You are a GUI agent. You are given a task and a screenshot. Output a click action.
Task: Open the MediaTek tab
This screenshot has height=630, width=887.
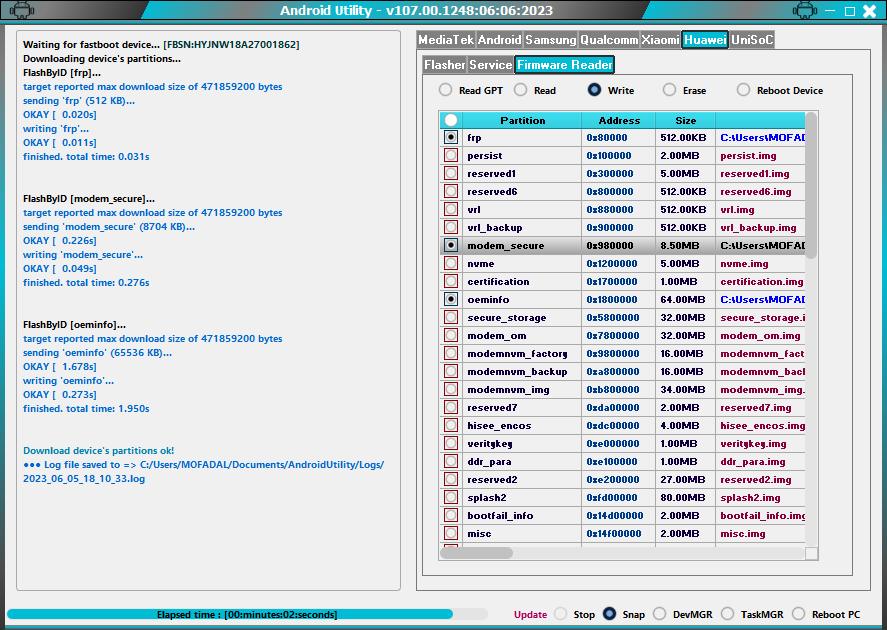(x=446, y=40)
